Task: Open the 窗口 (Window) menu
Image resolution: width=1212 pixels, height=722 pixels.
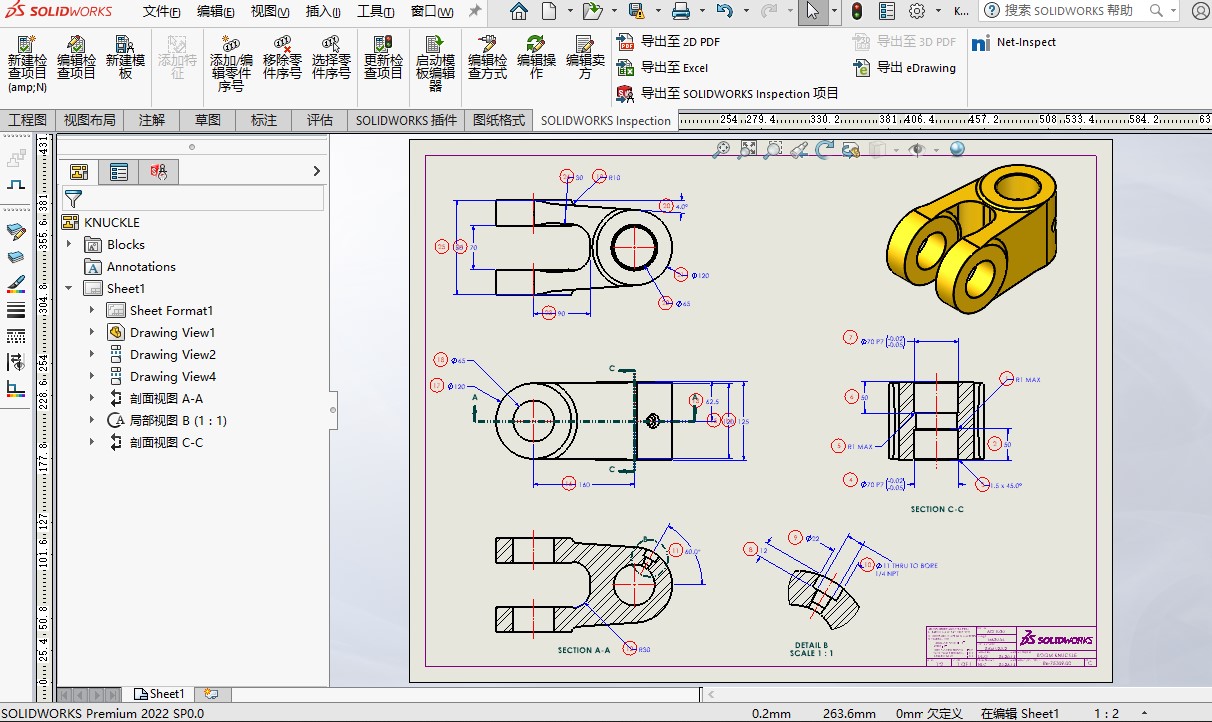Action: point(432,12)
